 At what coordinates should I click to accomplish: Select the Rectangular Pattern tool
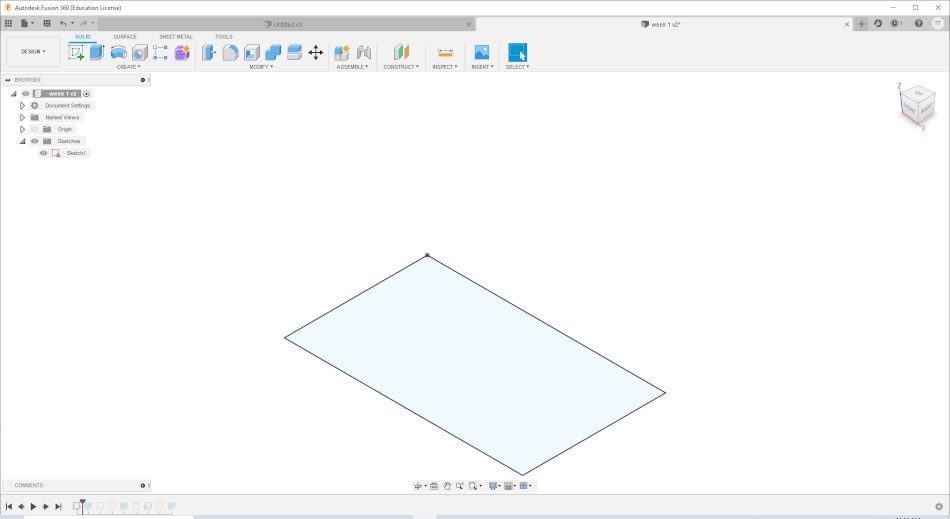coord(161,53)
